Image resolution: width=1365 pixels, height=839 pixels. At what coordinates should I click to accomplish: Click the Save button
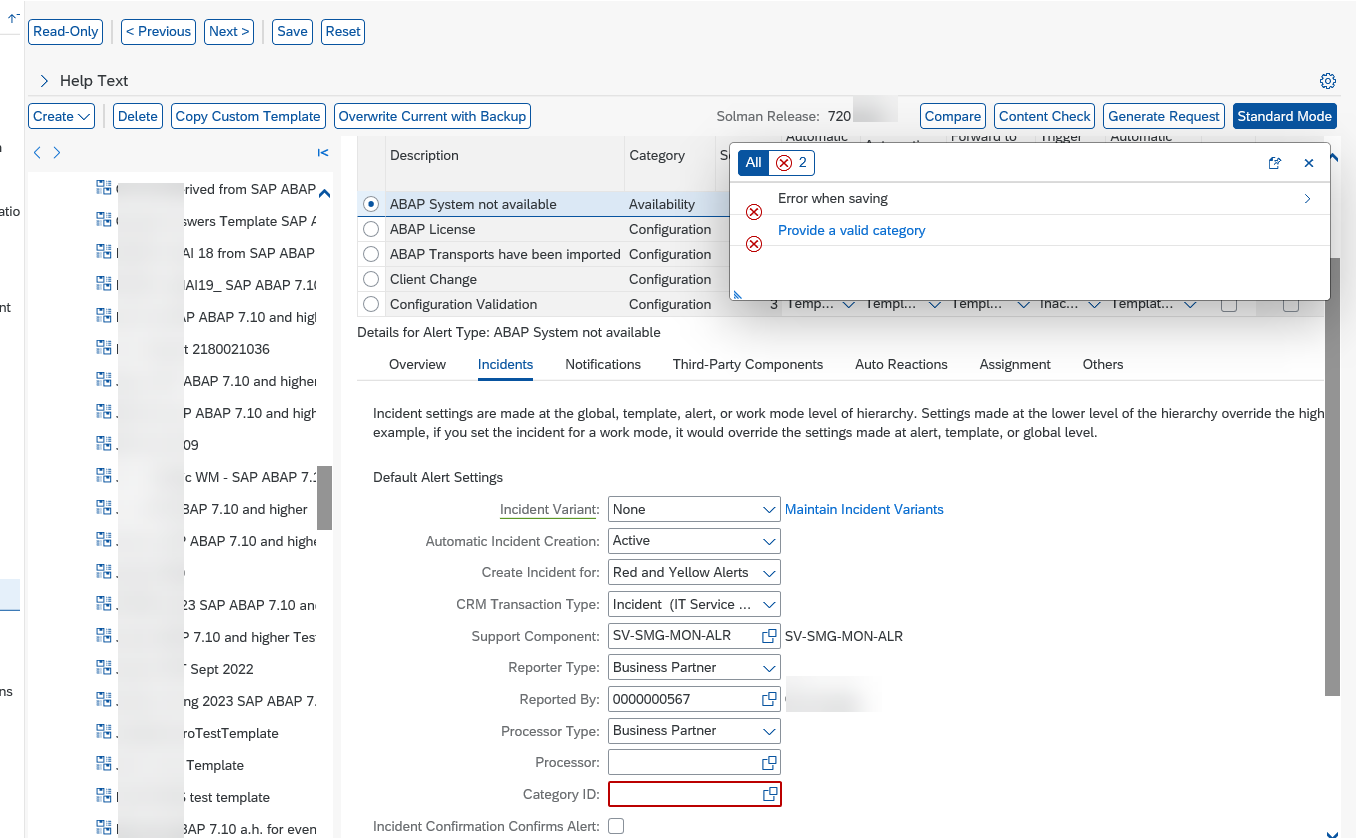click(292, 31)
